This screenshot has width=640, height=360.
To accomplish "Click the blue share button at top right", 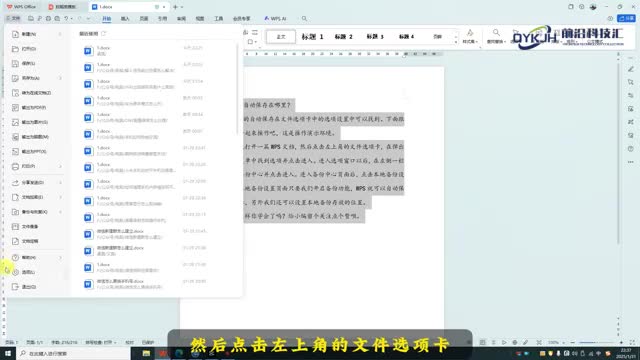I will point(627,18).
